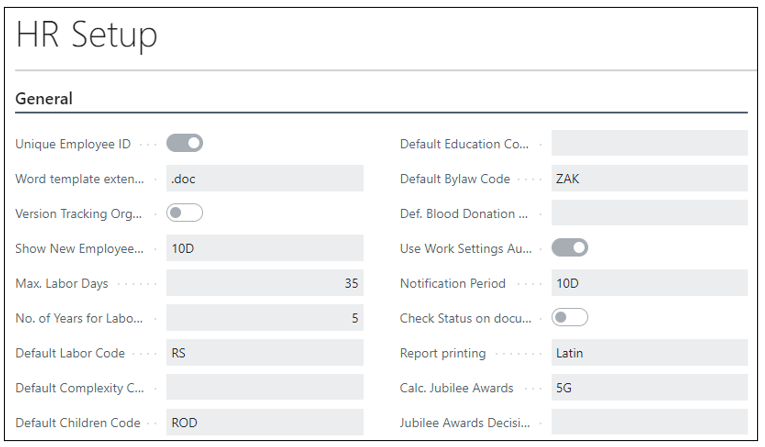Click the empty Jubilee Awards Decision field
Image resolution: width=765 pixels, height=447 pixels.
point(649,422)
